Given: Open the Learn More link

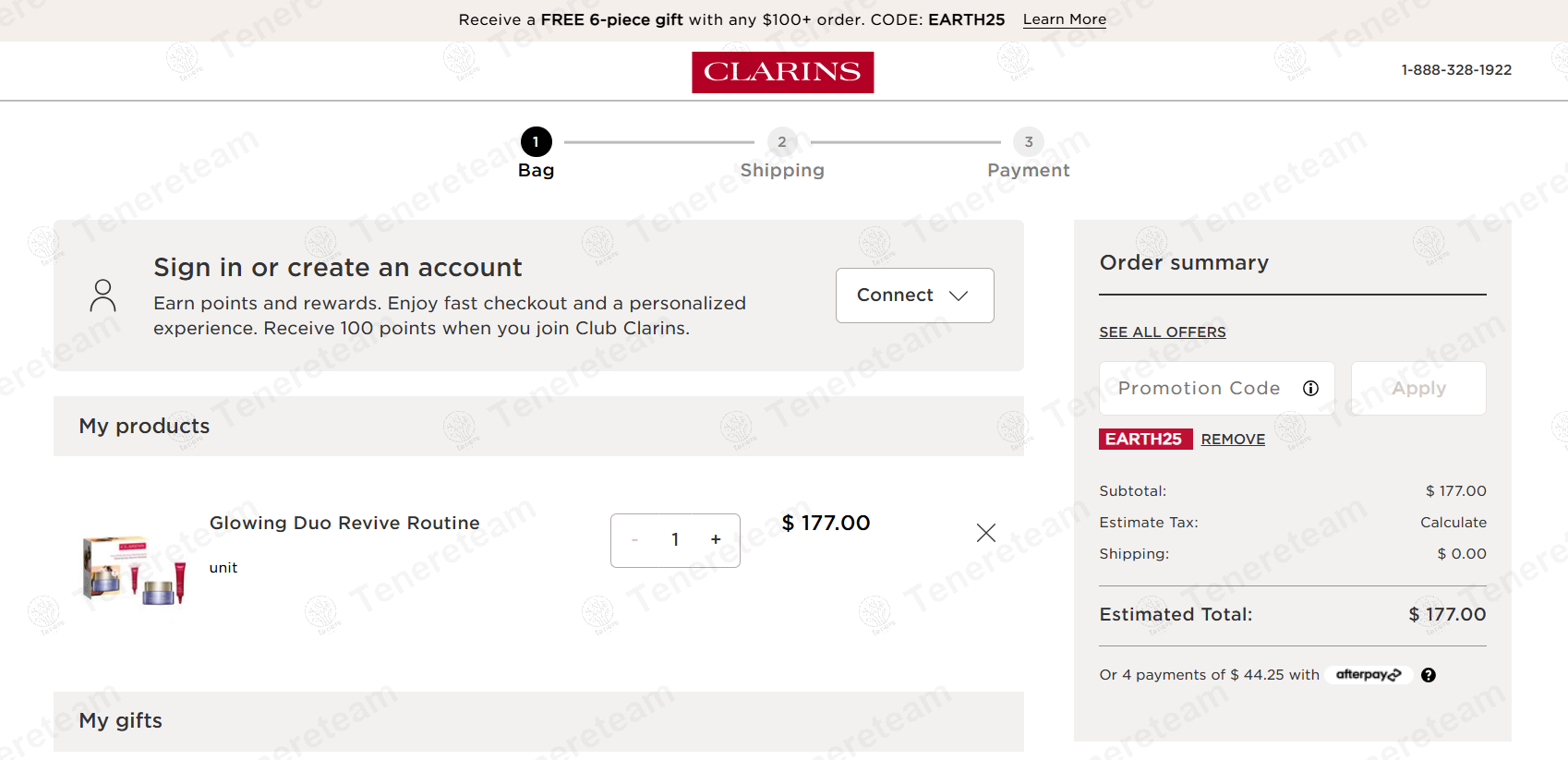Looking at the screenshot, I should 1064,19.
